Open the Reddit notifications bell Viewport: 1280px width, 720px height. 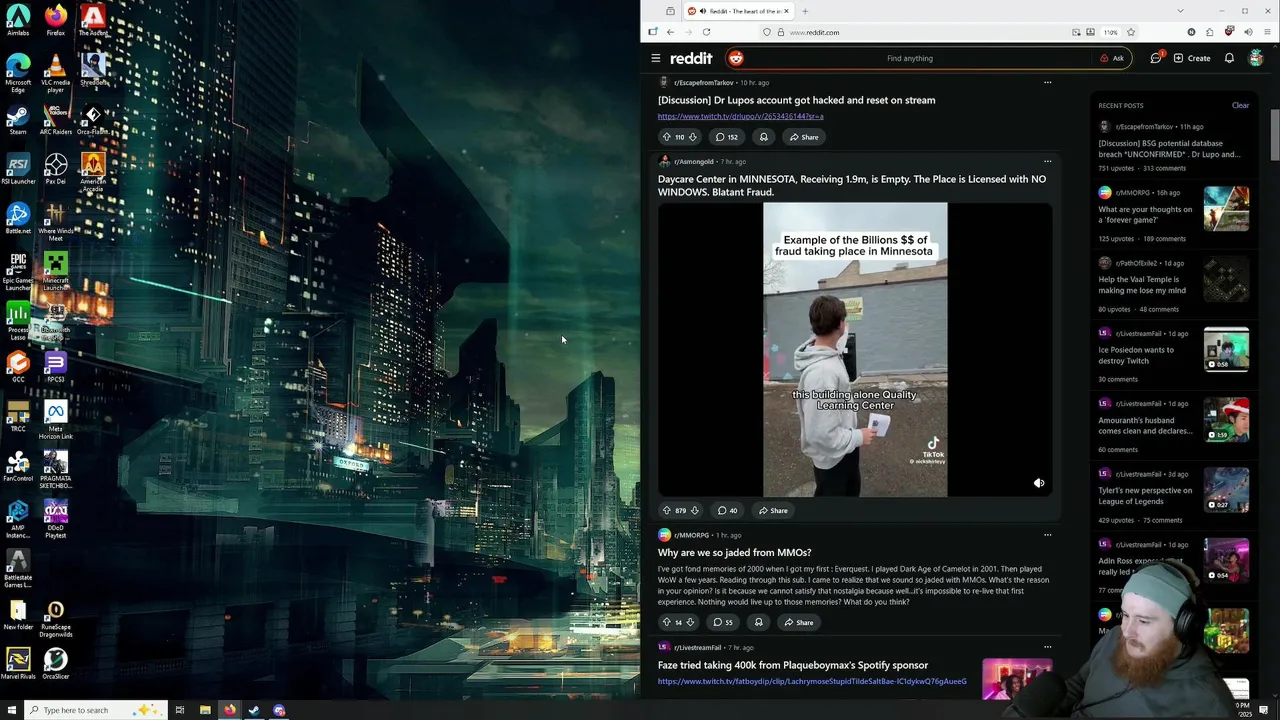point(1229,58)
